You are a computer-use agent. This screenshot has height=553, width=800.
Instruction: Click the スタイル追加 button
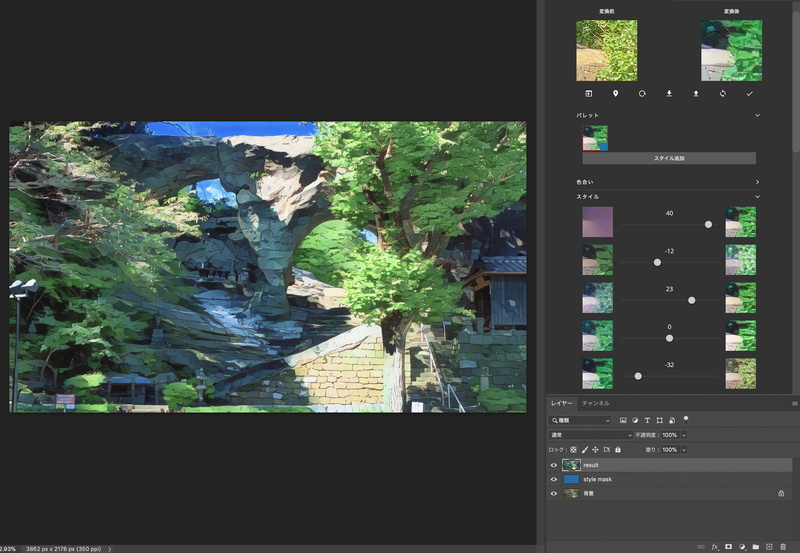tap(669, 158)
